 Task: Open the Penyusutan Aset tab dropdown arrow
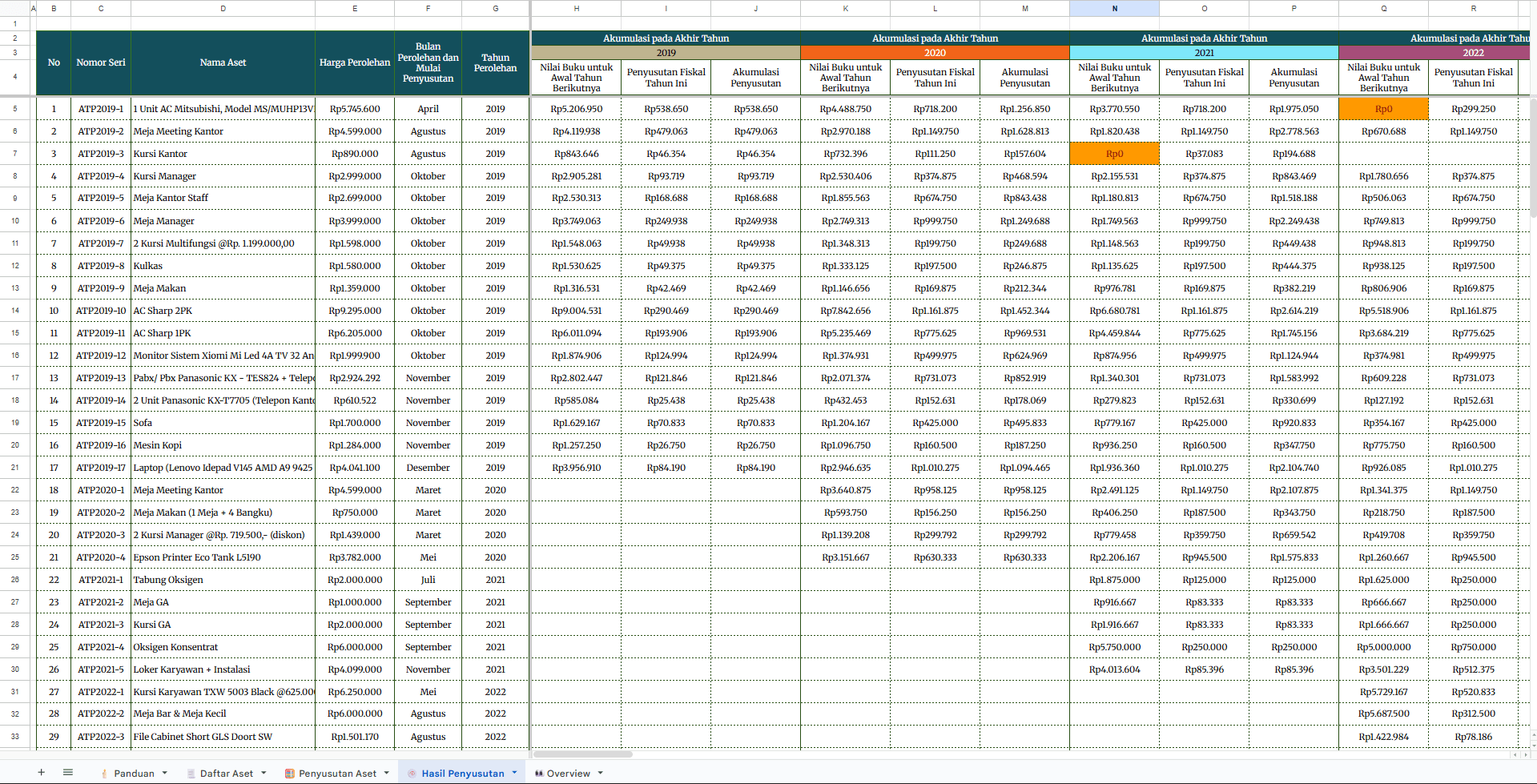tap(387, 773)
